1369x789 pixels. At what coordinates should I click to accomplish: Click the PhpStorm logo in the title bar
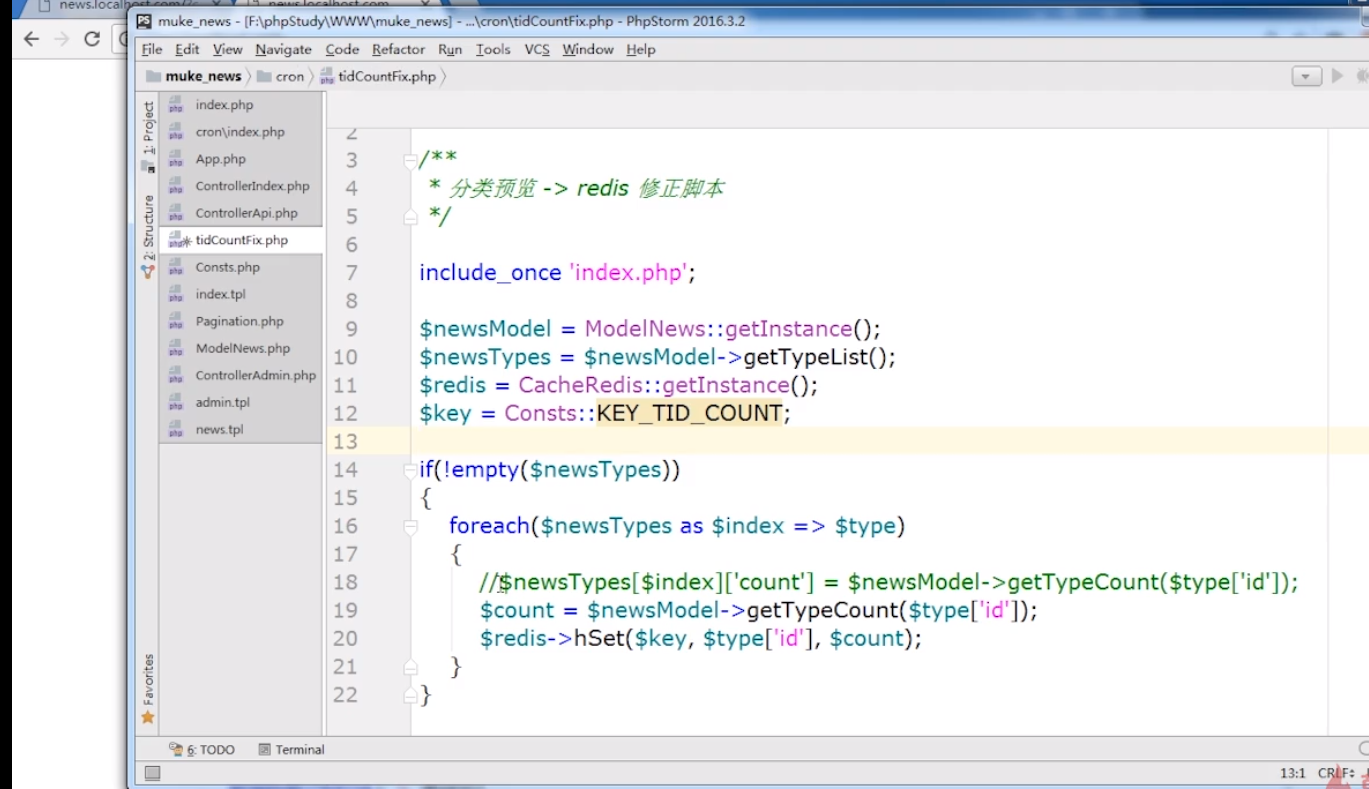[145, 21]
